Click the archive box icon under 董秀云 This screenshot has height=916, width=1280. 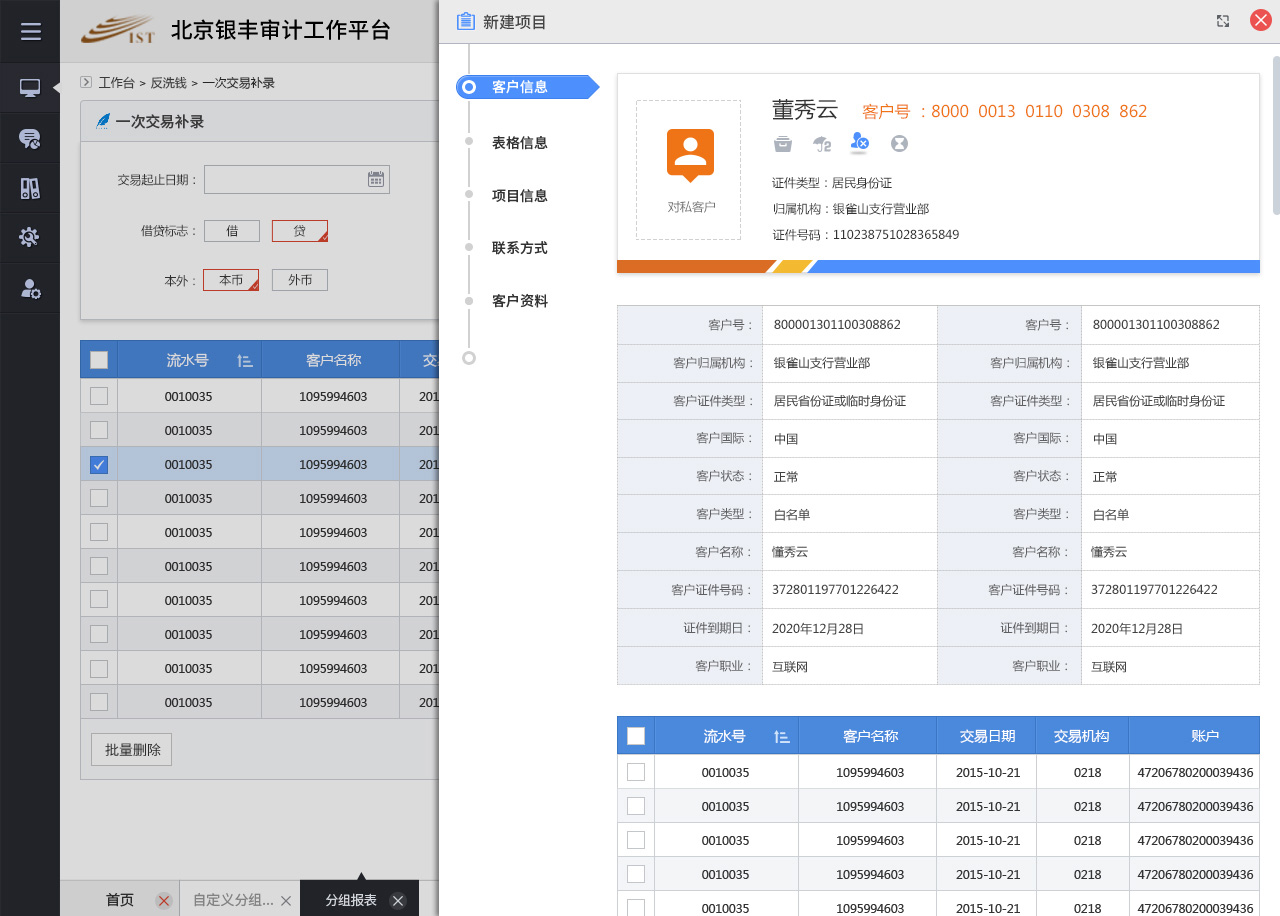click(783, 144)
